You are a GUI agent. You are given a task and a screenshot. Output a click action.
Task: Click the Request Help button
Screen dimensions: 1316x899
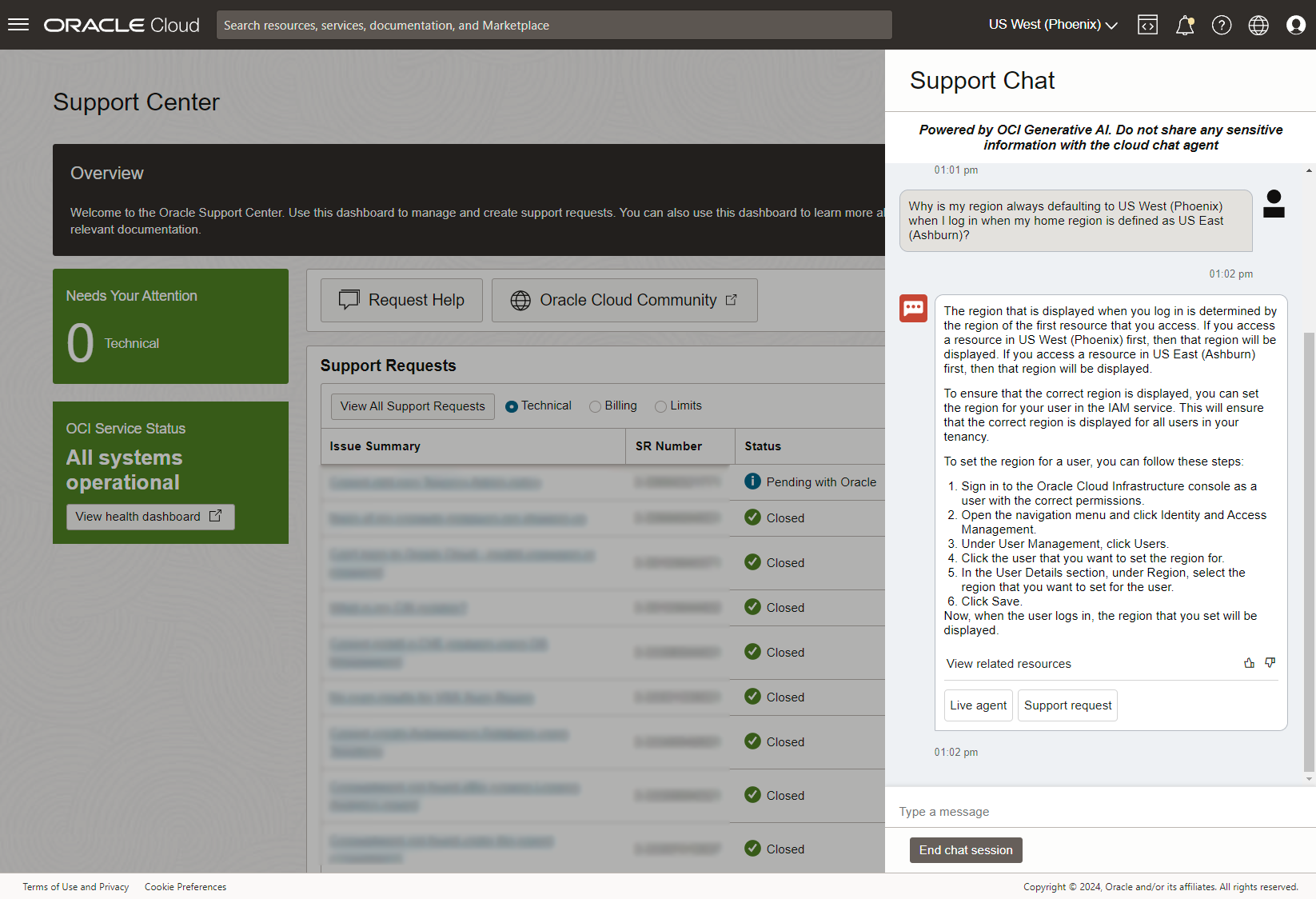(401, 300)
